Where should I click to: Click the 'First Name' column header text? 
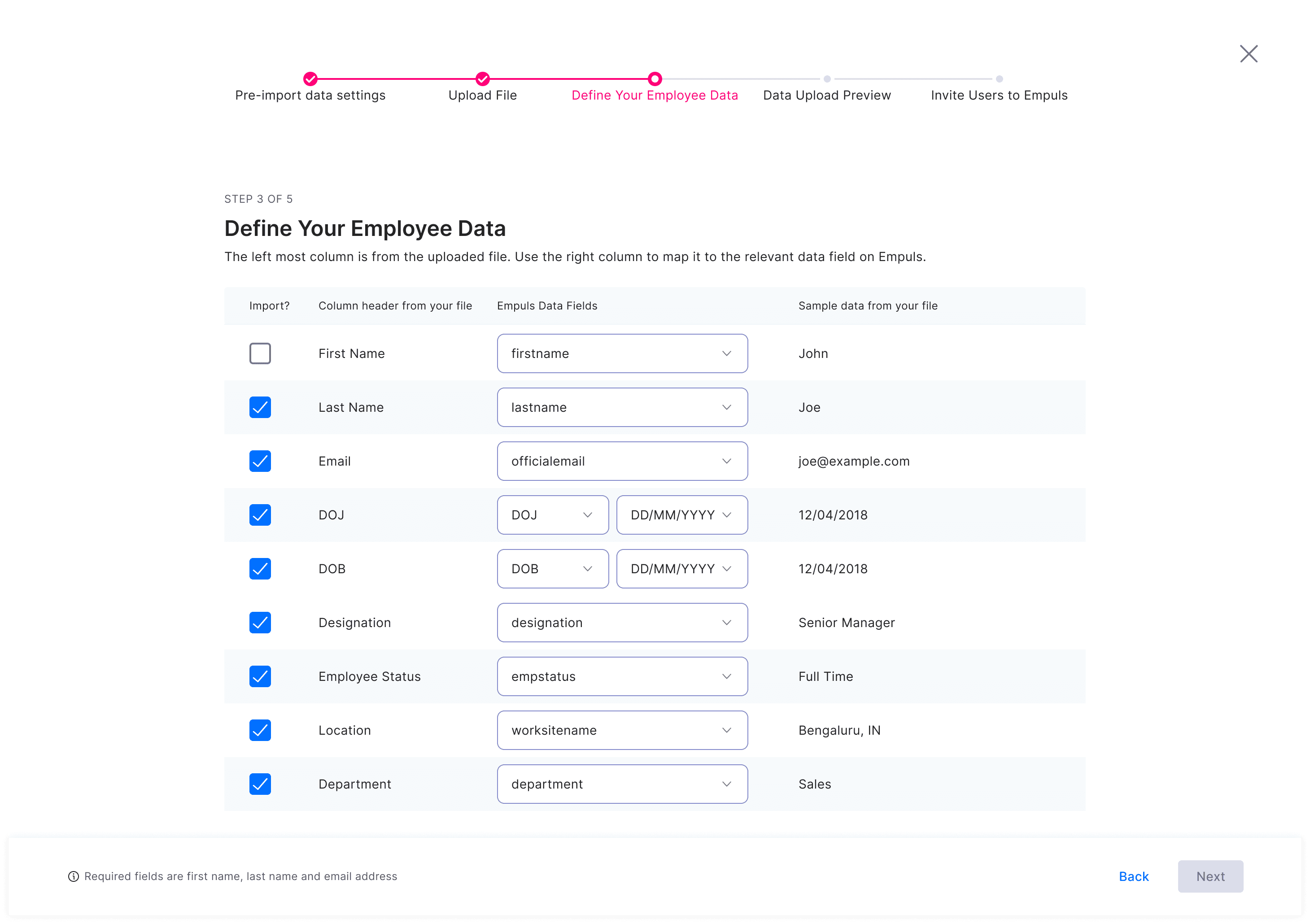tap(351, 353)
